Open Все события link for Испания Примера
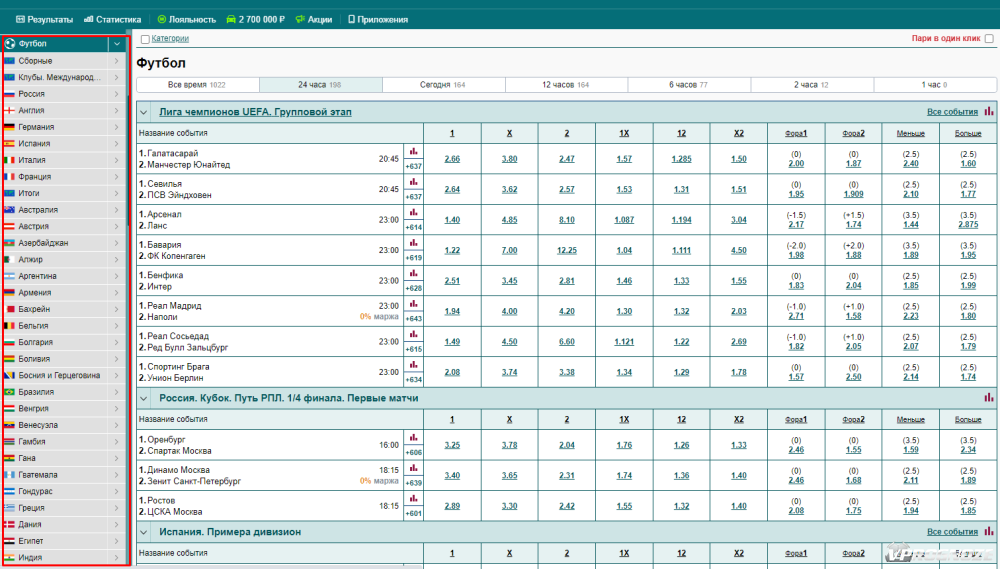 [x=952, y=532]
